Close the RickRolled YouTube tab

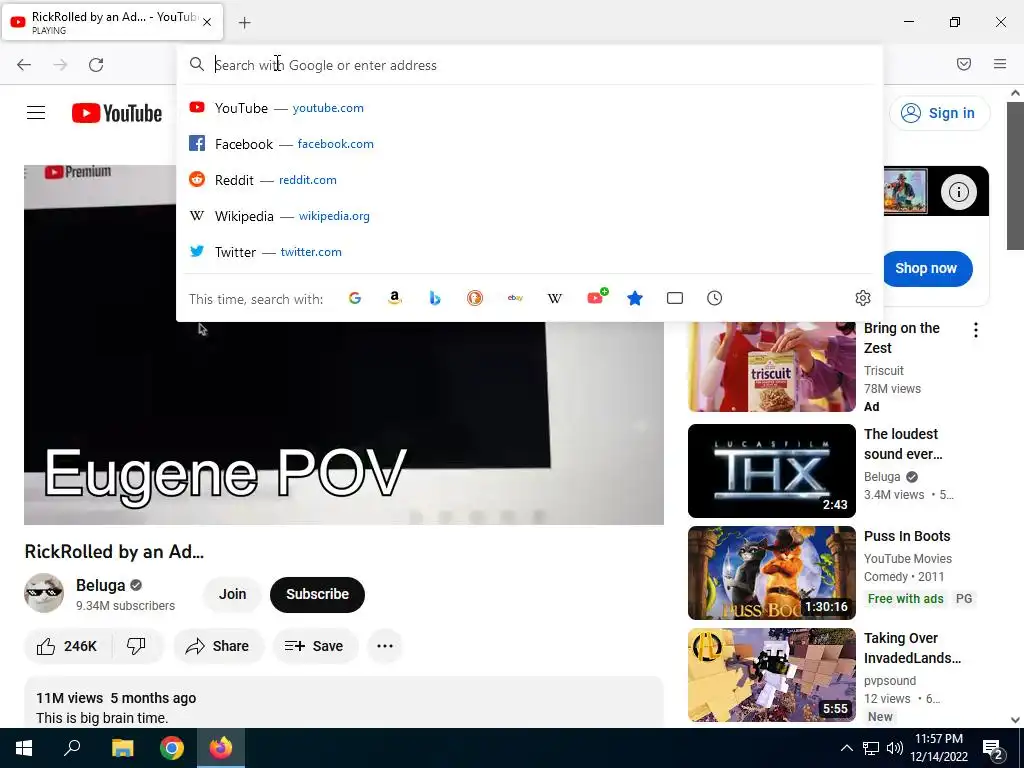click(207, 22)
